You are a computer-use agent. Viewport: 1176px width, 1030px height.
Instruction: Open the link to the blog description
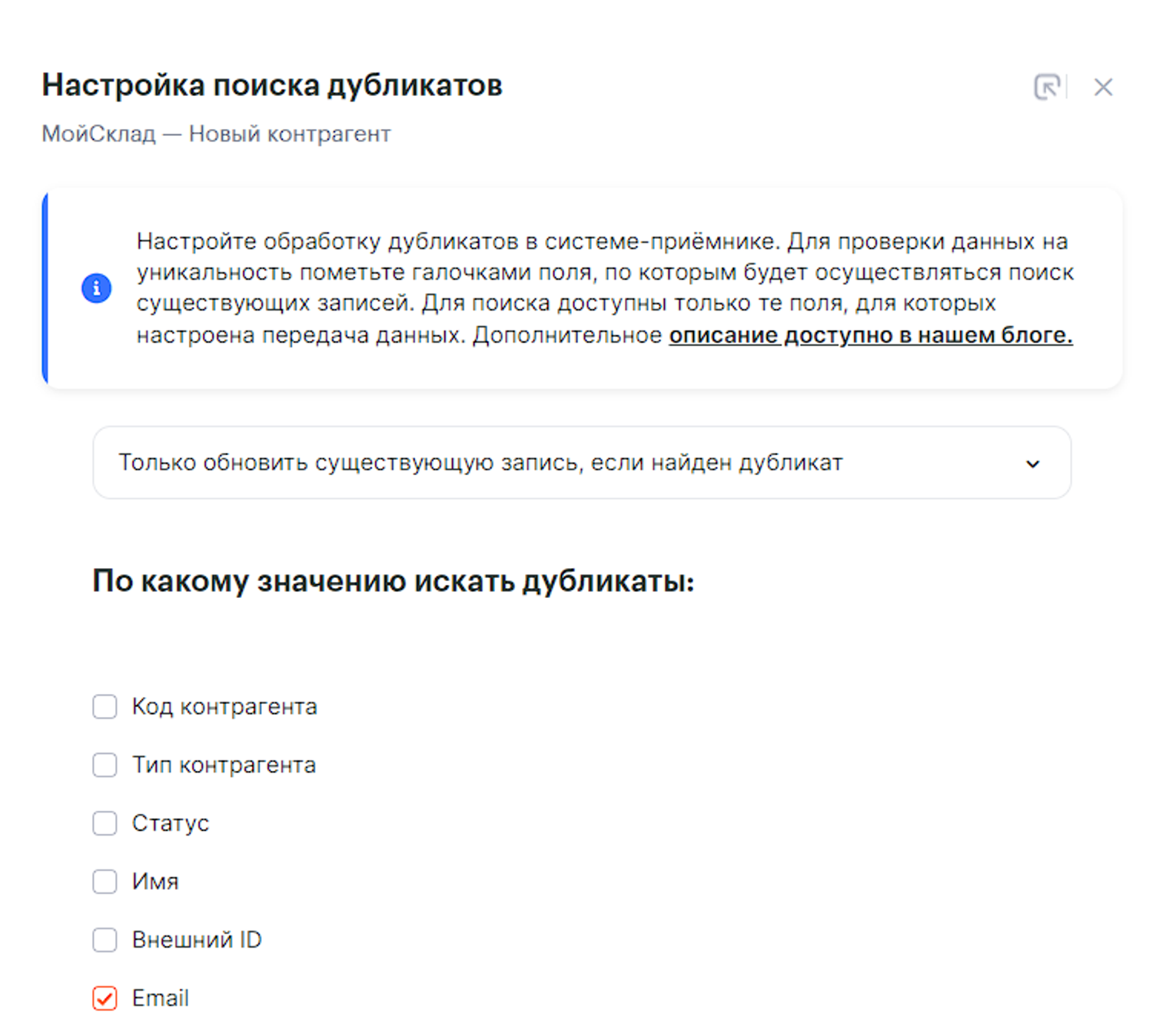point(870,335)
